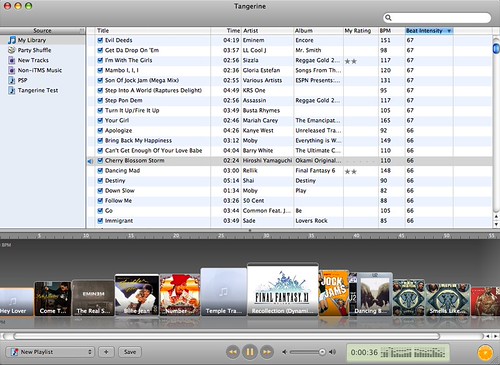Open the New Playlist dropdown
Image resolution: width=500 pixels, height=365 pixels.
tap(50, 352)
